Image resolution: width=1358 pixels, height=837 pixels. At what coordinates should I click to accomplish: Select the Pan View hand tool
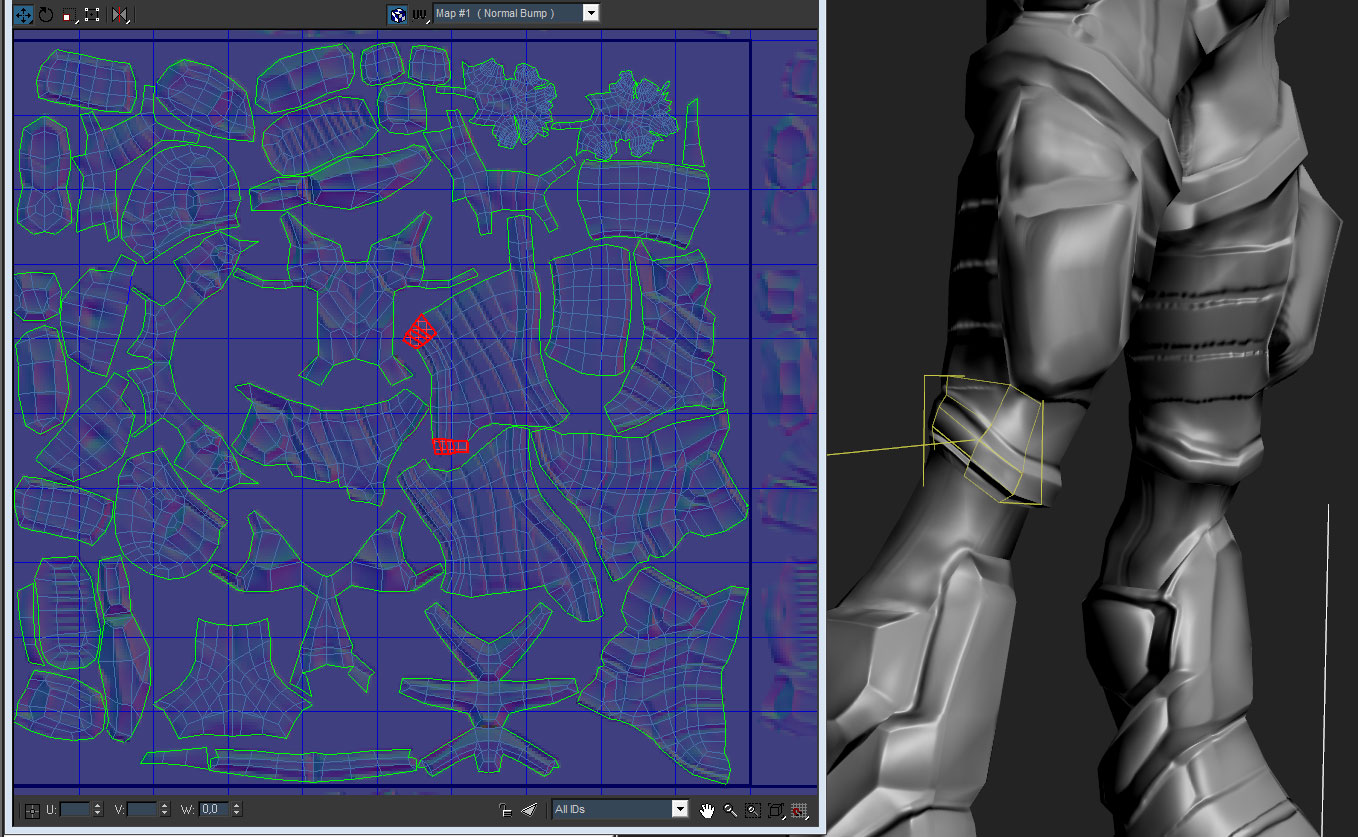tap(708, 810)
